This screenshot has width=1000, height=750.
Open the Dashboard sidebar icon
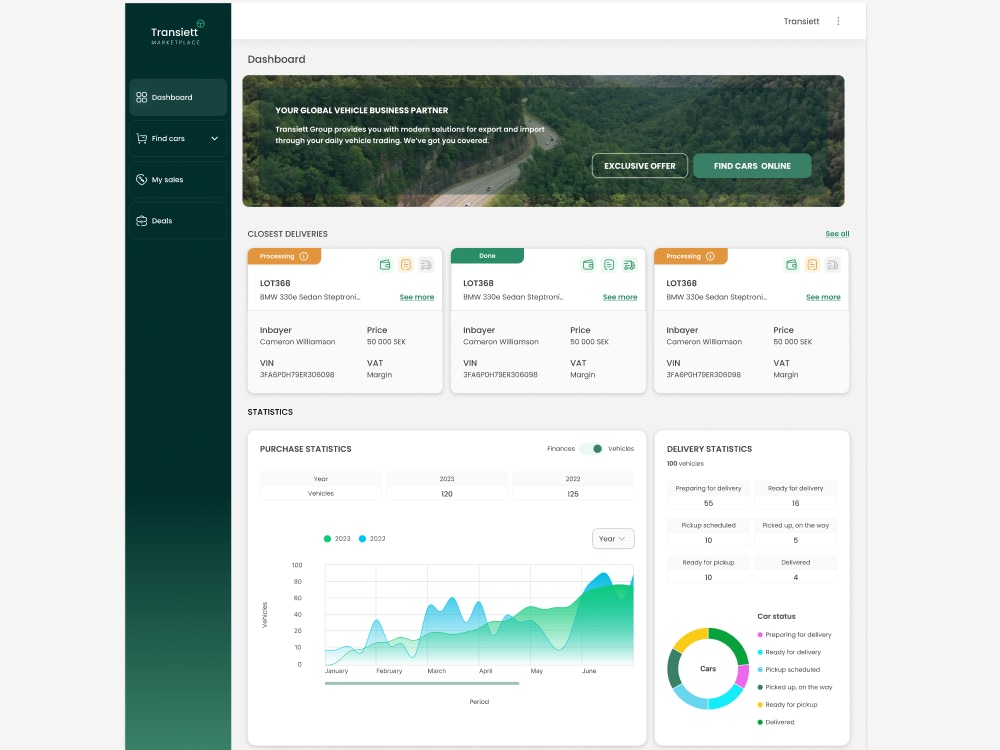142,98
